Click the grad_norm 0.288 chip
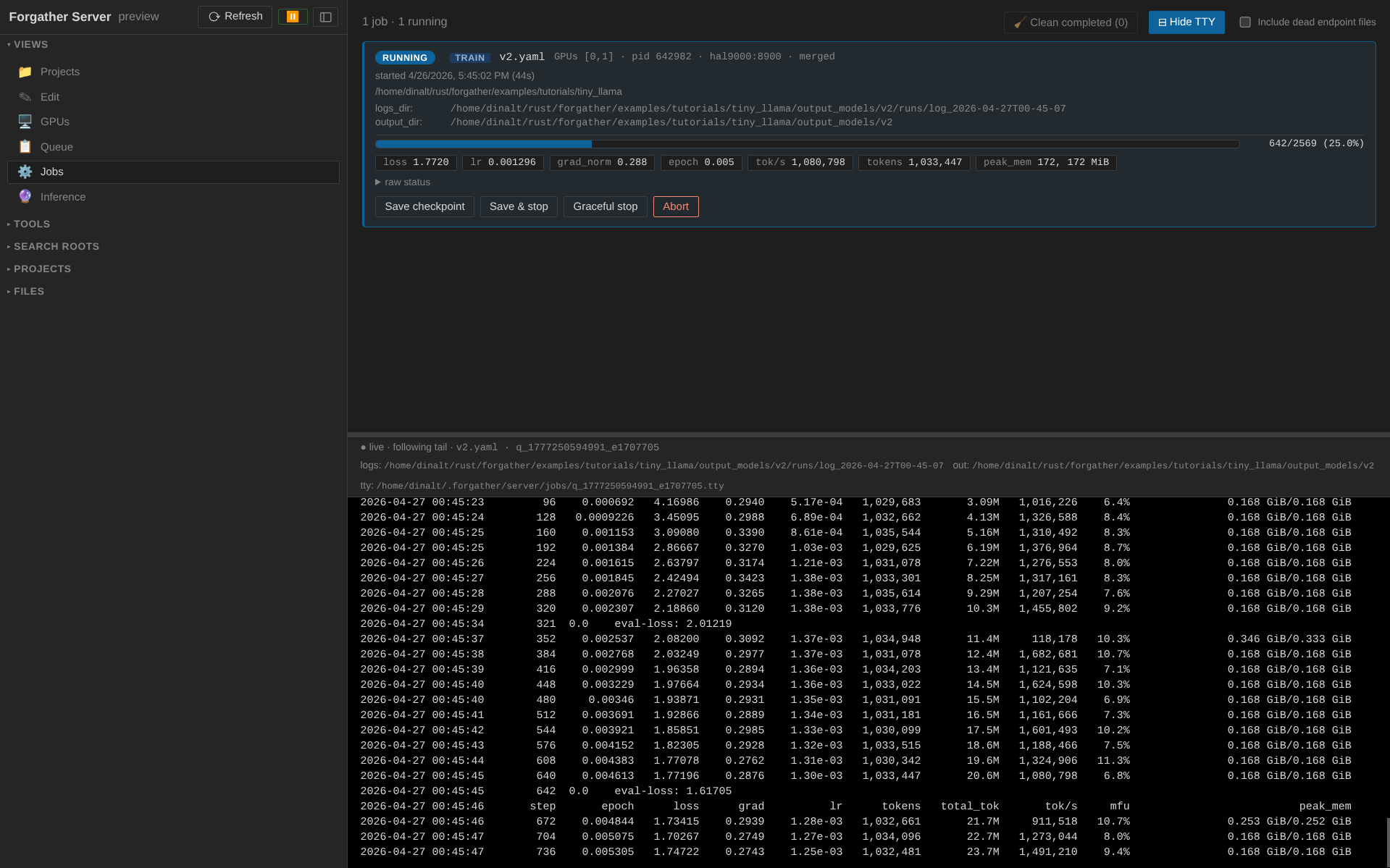The height and width of the screenshot is (868, 1390). 602,163
